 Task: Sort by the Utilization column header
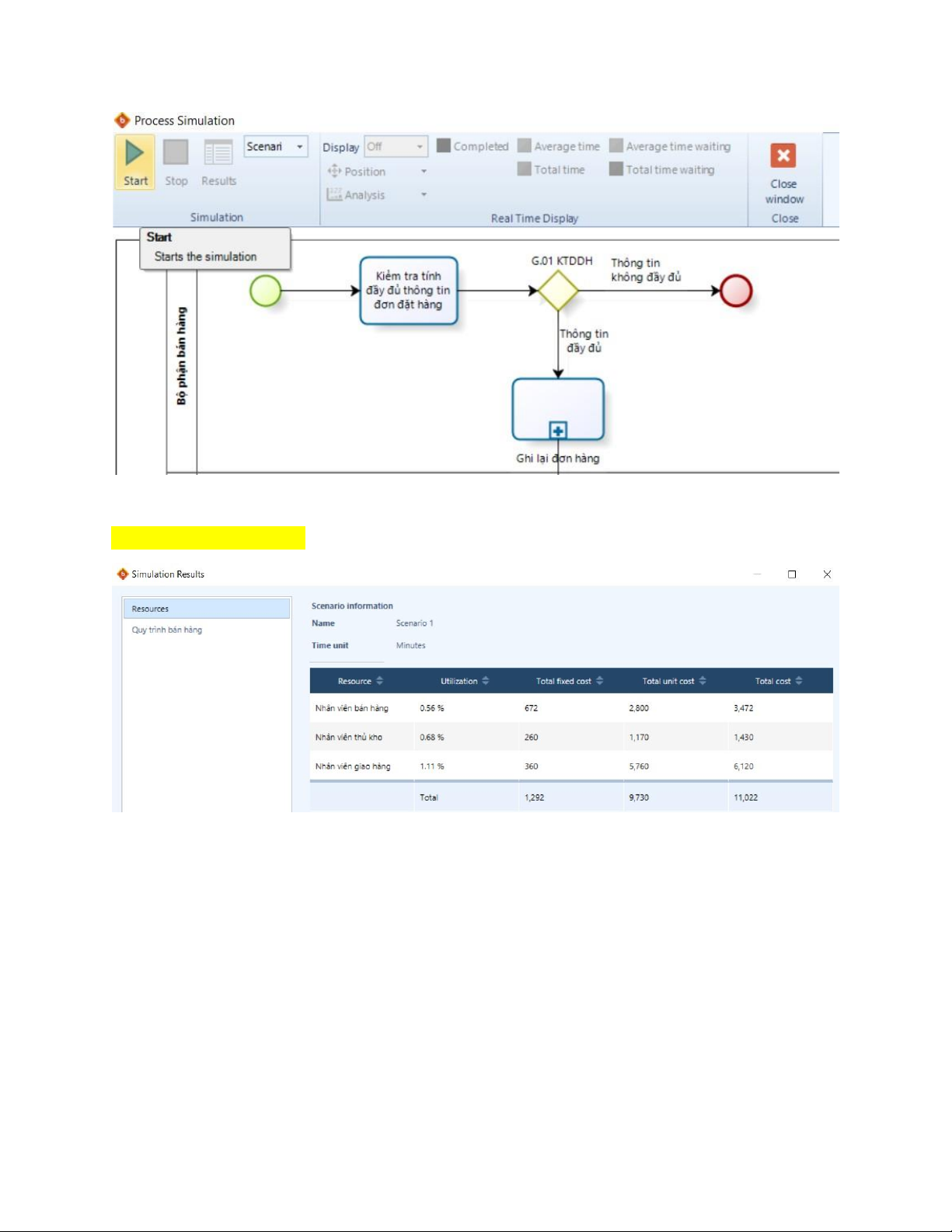point(465,681)
